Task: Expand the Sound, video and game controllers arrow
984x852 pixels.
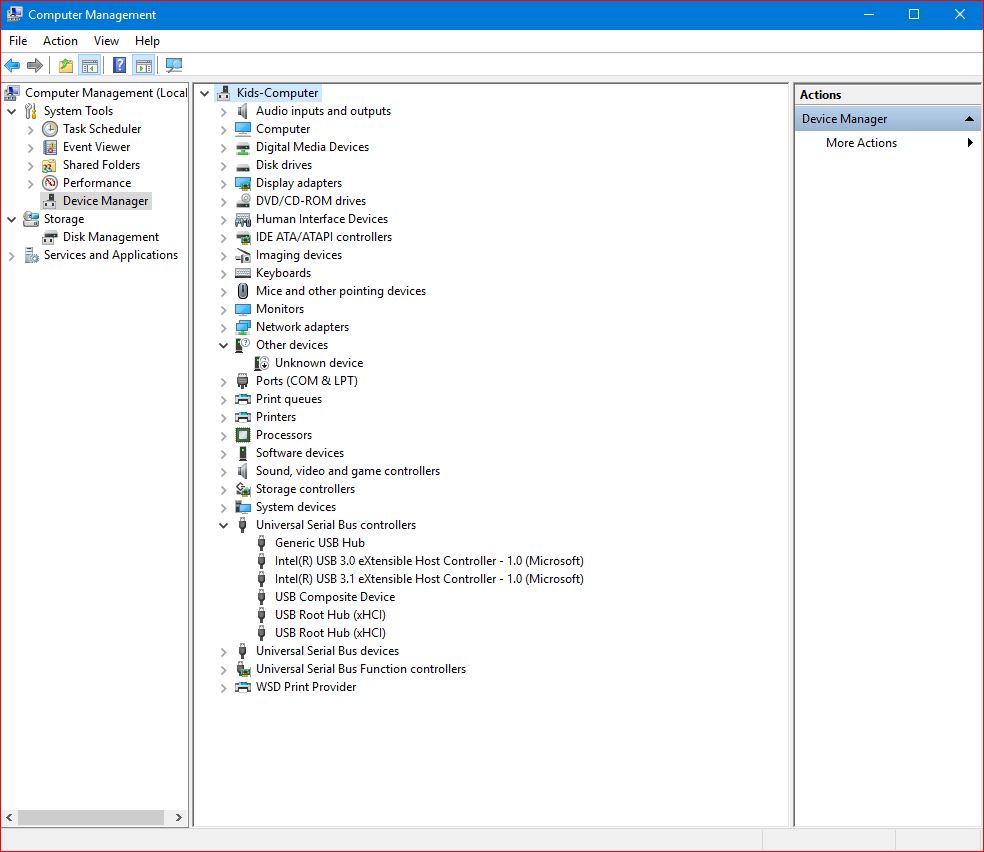Action: point(223,471)
